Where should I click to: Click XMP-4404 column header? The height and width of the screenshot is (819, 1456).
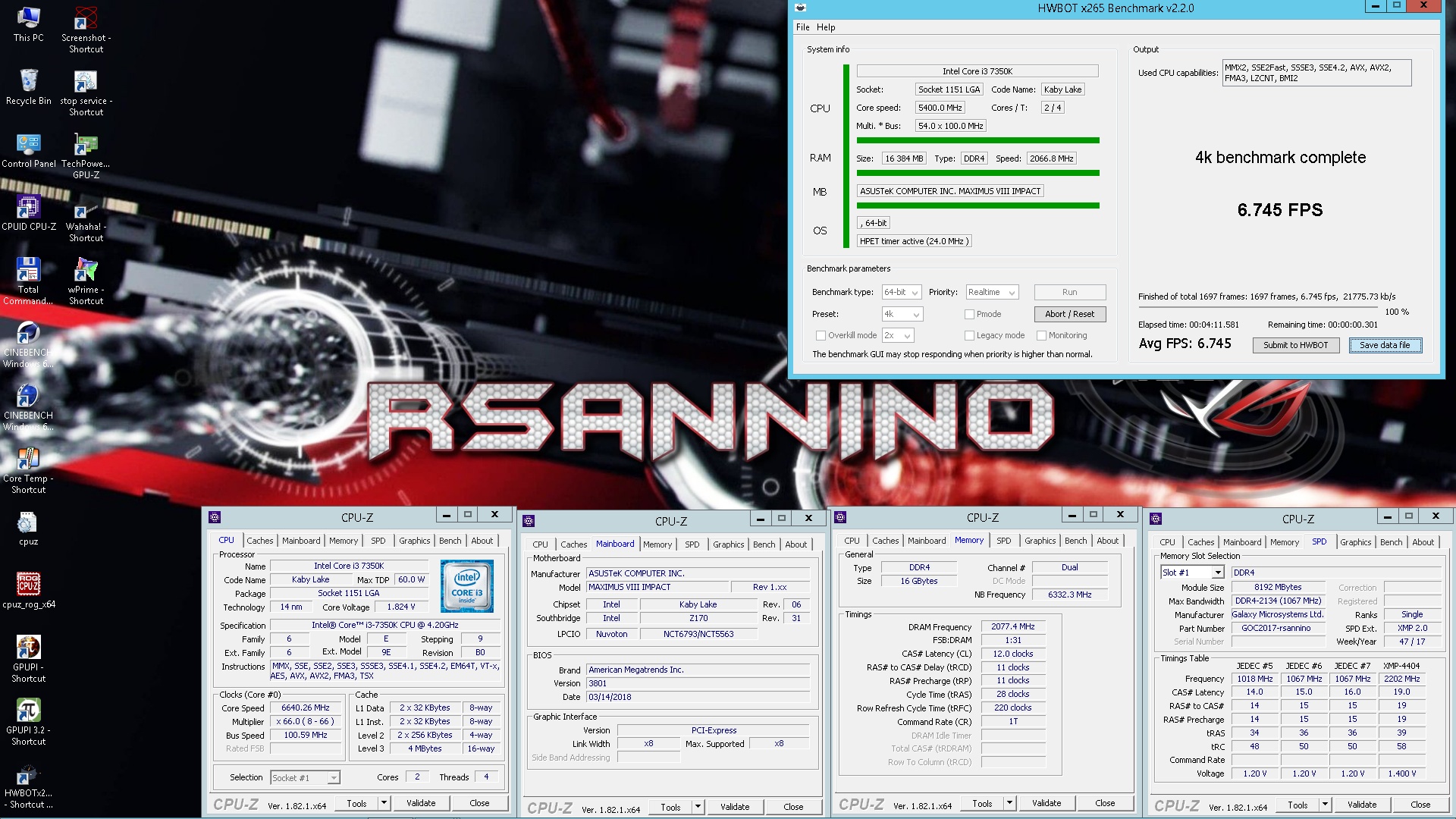click(x=1401, y=666)
